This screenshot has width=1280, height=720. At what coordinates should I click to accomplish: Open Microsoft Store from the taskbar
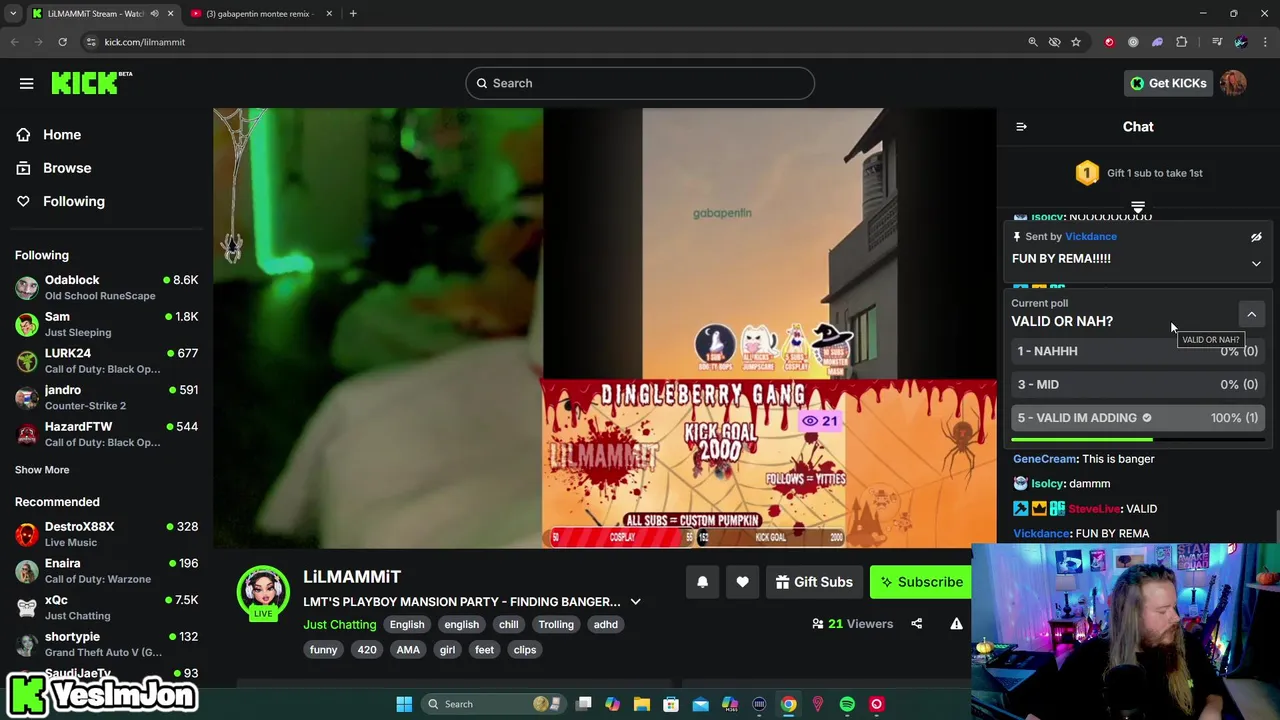pyautogui.click(x=671, y=704)
